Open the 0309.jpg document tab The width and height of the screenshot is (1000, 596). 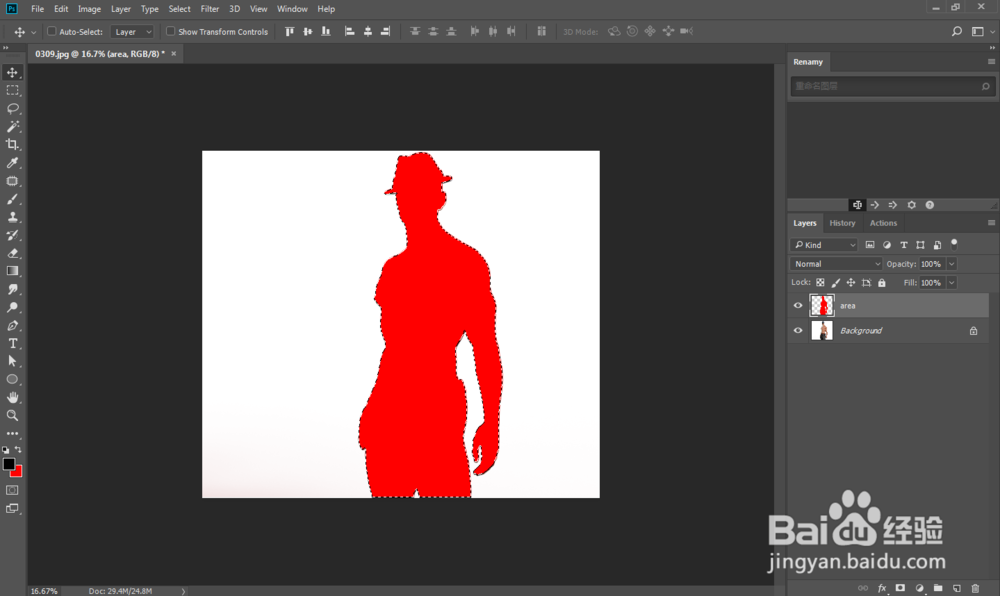tap(98, 52)
